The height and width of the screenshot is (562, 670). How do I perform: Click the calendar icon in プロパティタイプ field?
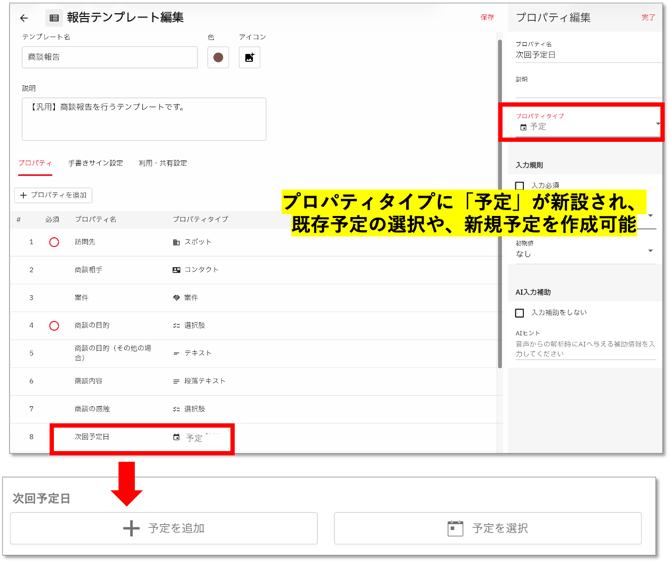[523, 127]
